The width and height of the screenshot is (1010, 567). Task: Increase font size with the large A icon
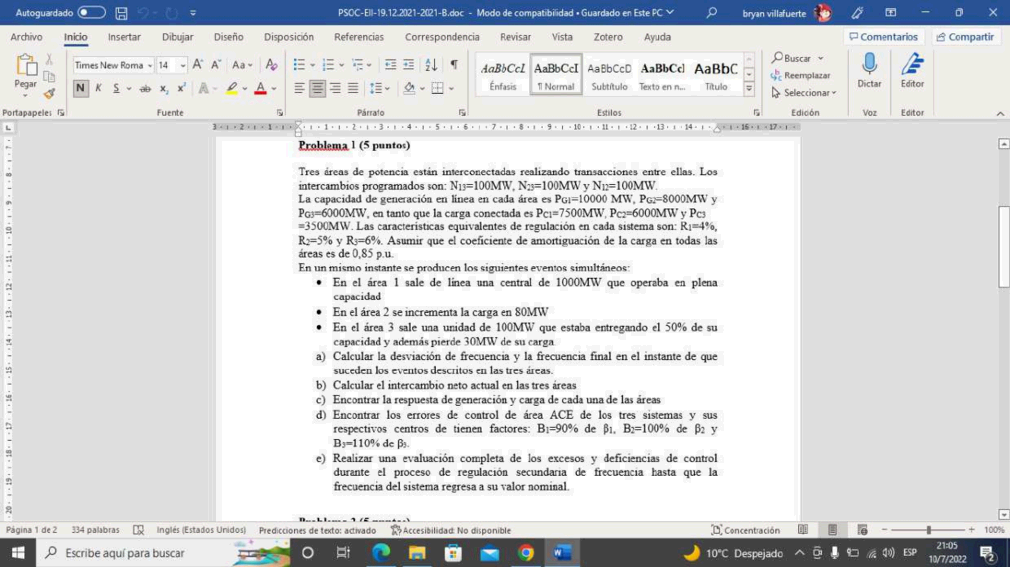[x=198, y=64]
